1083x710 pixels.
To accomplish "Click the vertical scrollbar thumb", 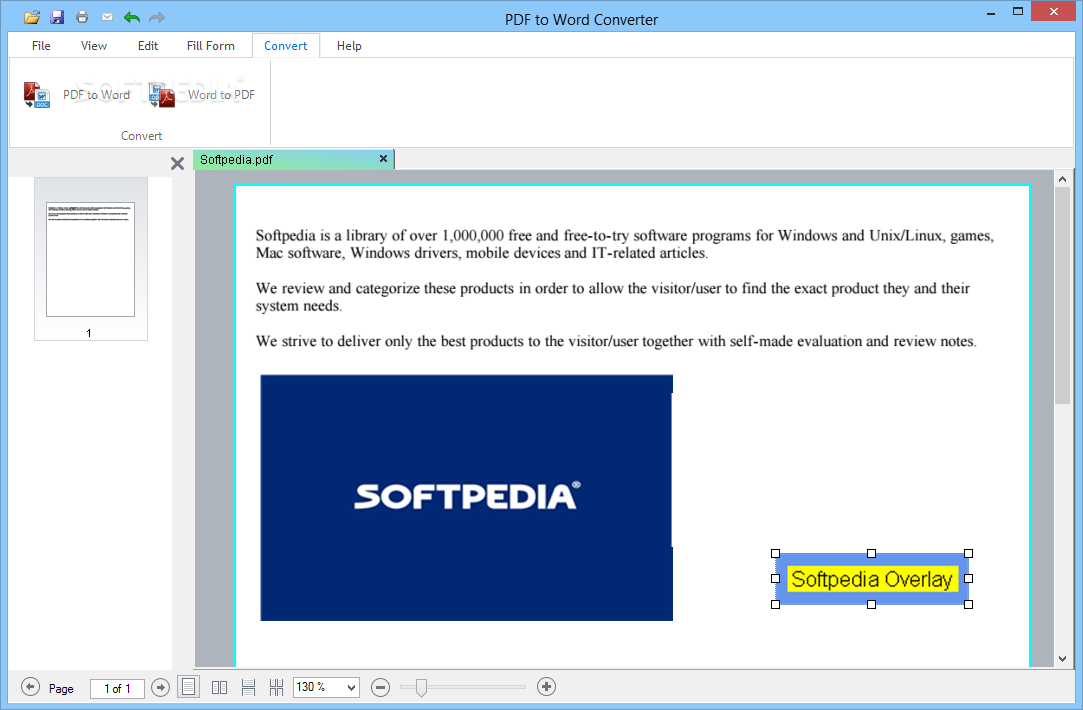I will (1062, 296).
